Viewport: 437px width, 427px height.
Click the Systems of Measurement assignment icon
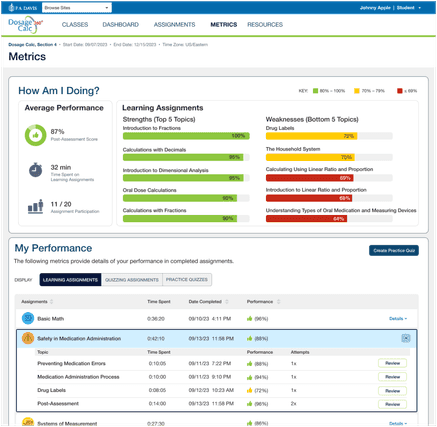(28, 422)
